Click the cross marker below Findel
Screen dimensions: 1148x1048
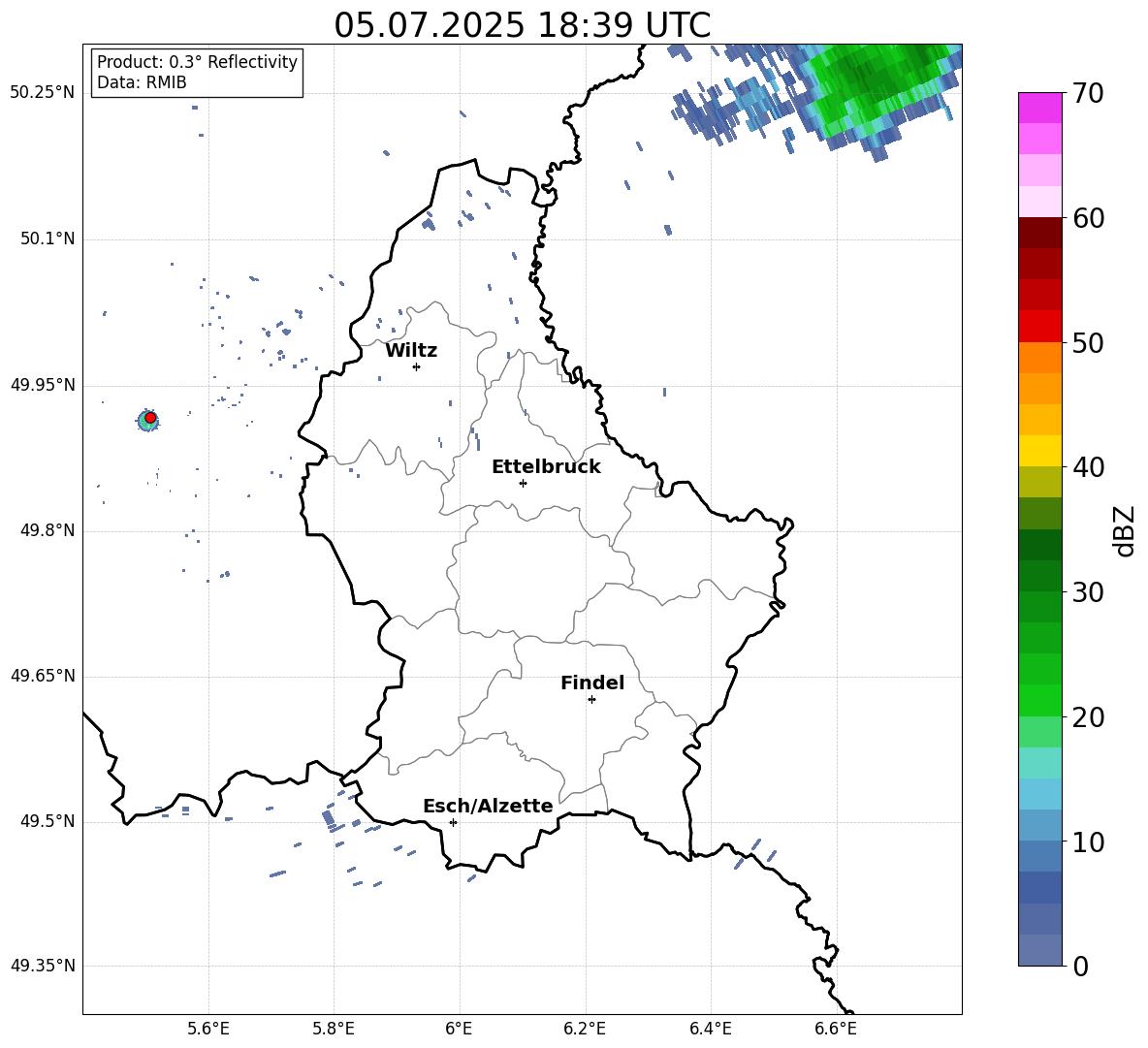pyautogui.click(x=591, y=700)
